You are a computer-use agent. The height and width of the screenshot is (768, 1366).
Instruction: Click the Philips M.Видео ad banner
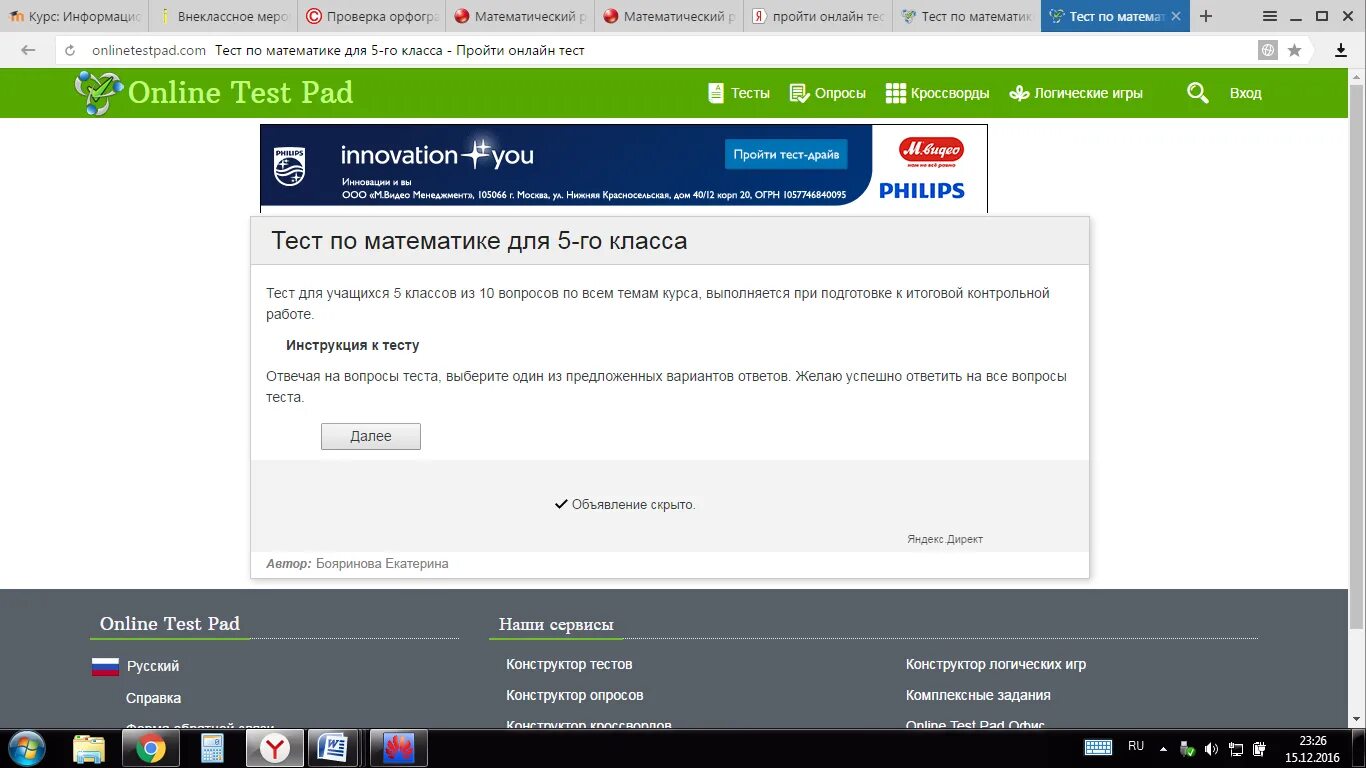click(624, 167)
